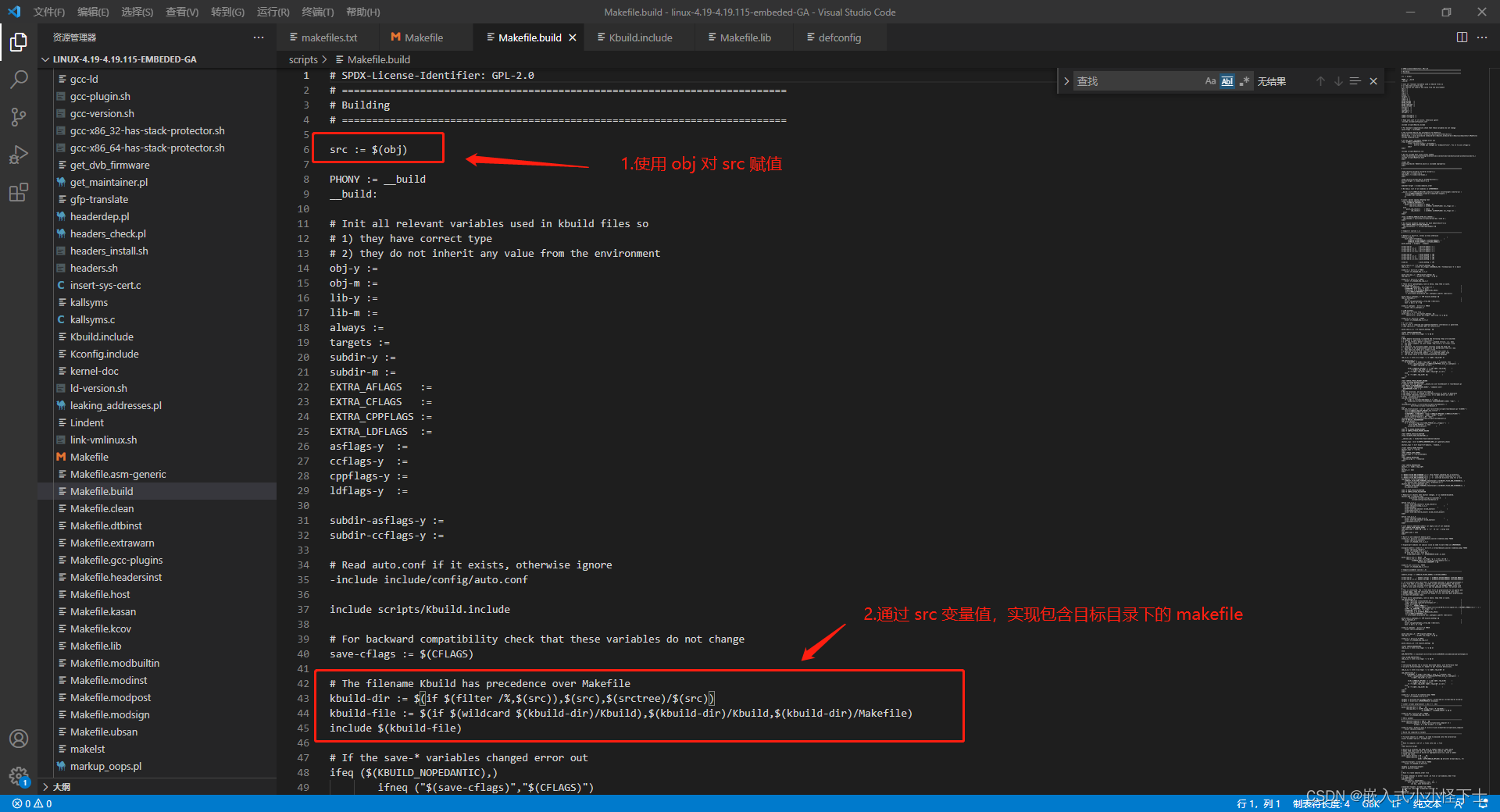Screen dimensions: 1500x812
Task: Expand the 大纲 outline section
Action: (x=62, y=787)
